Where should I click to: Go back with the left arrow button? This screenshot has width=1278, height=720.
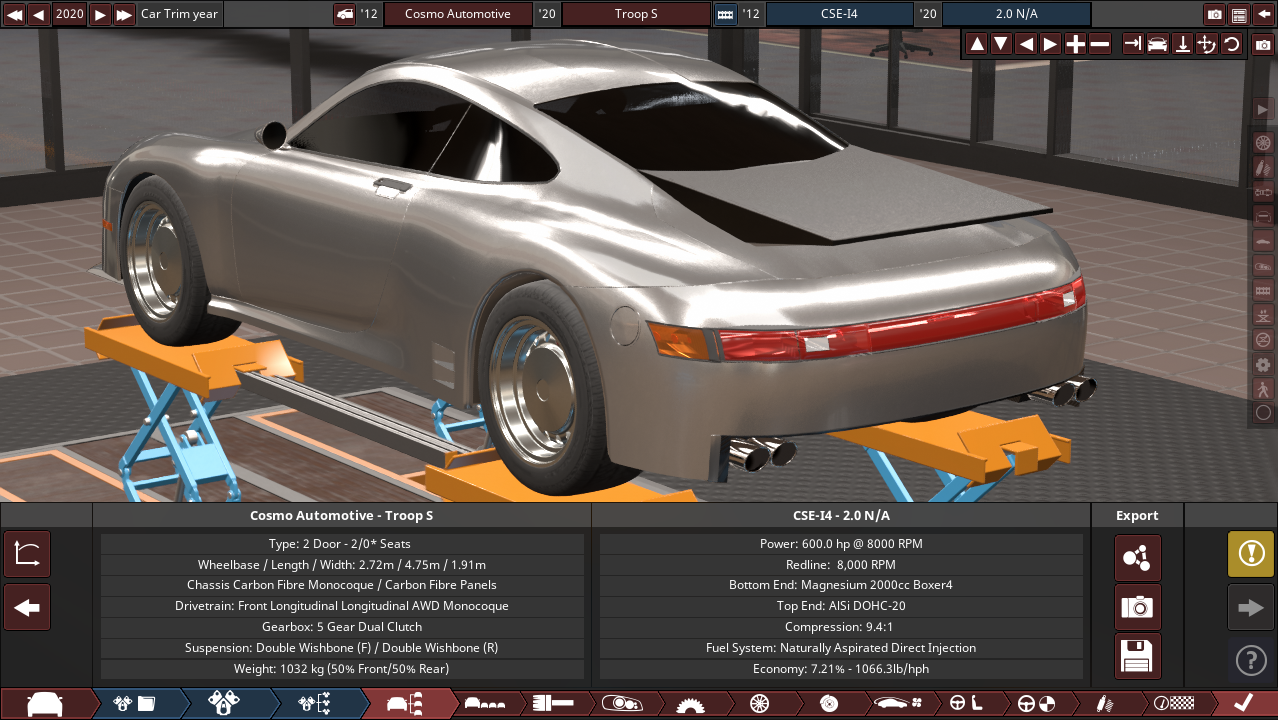coord(27,607)
